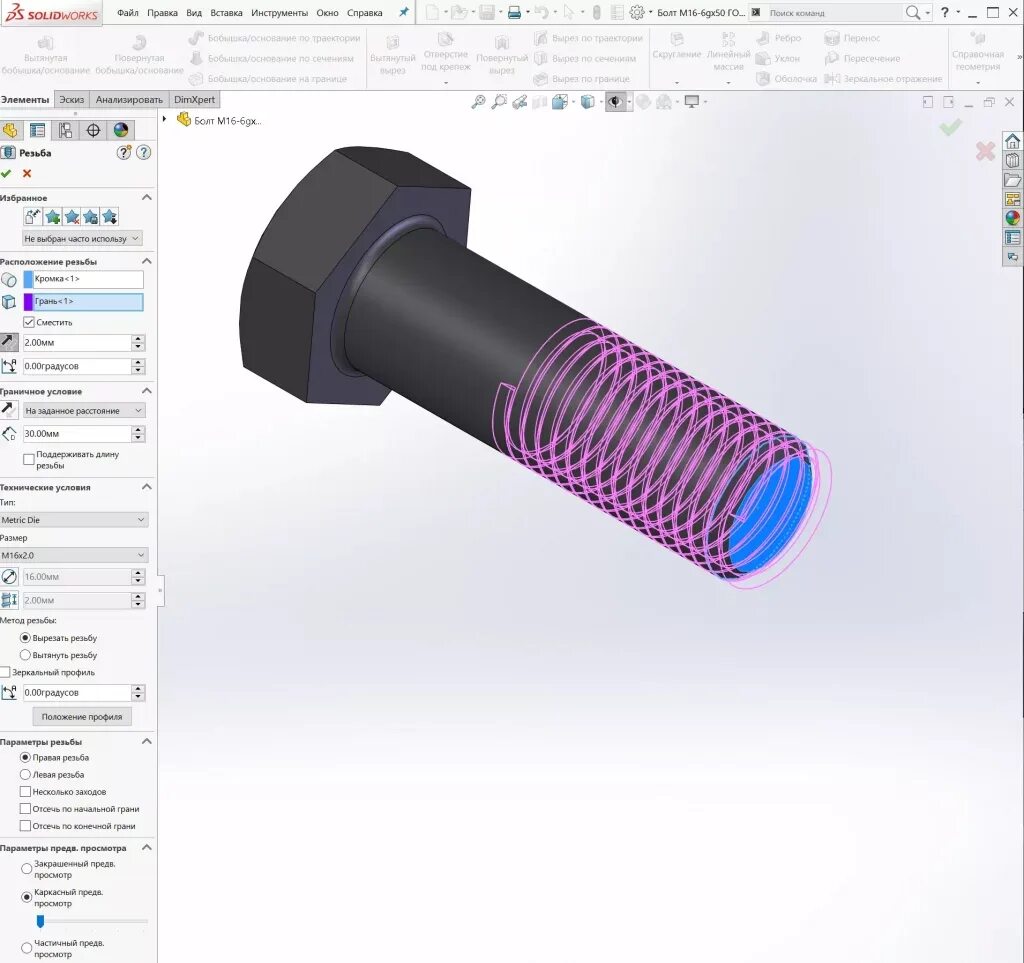Click the Zoom to Area icon

[x=499, y=102]
